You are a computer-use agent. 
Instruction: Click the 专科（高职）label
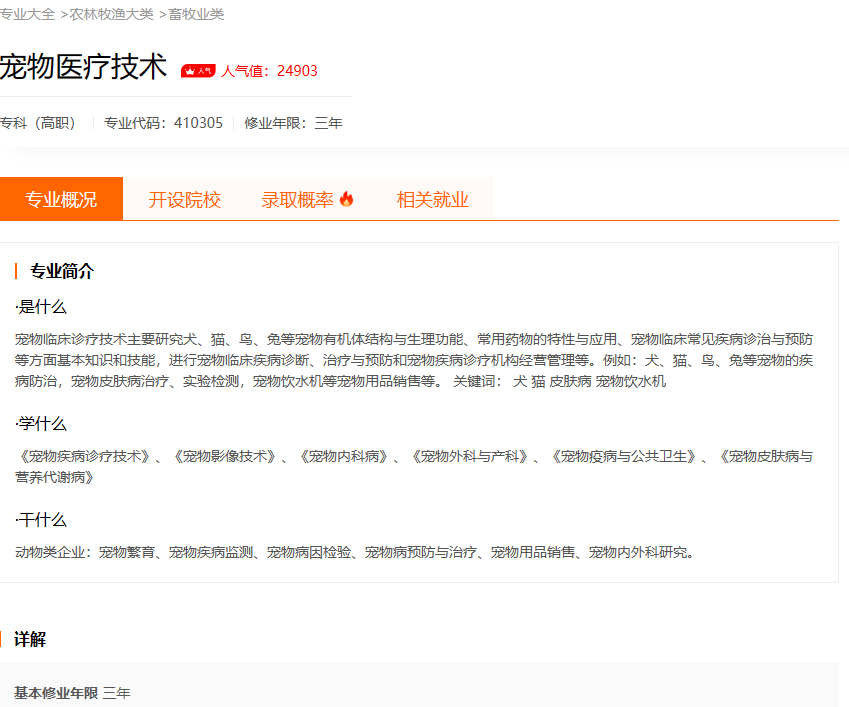click(37, 123)
